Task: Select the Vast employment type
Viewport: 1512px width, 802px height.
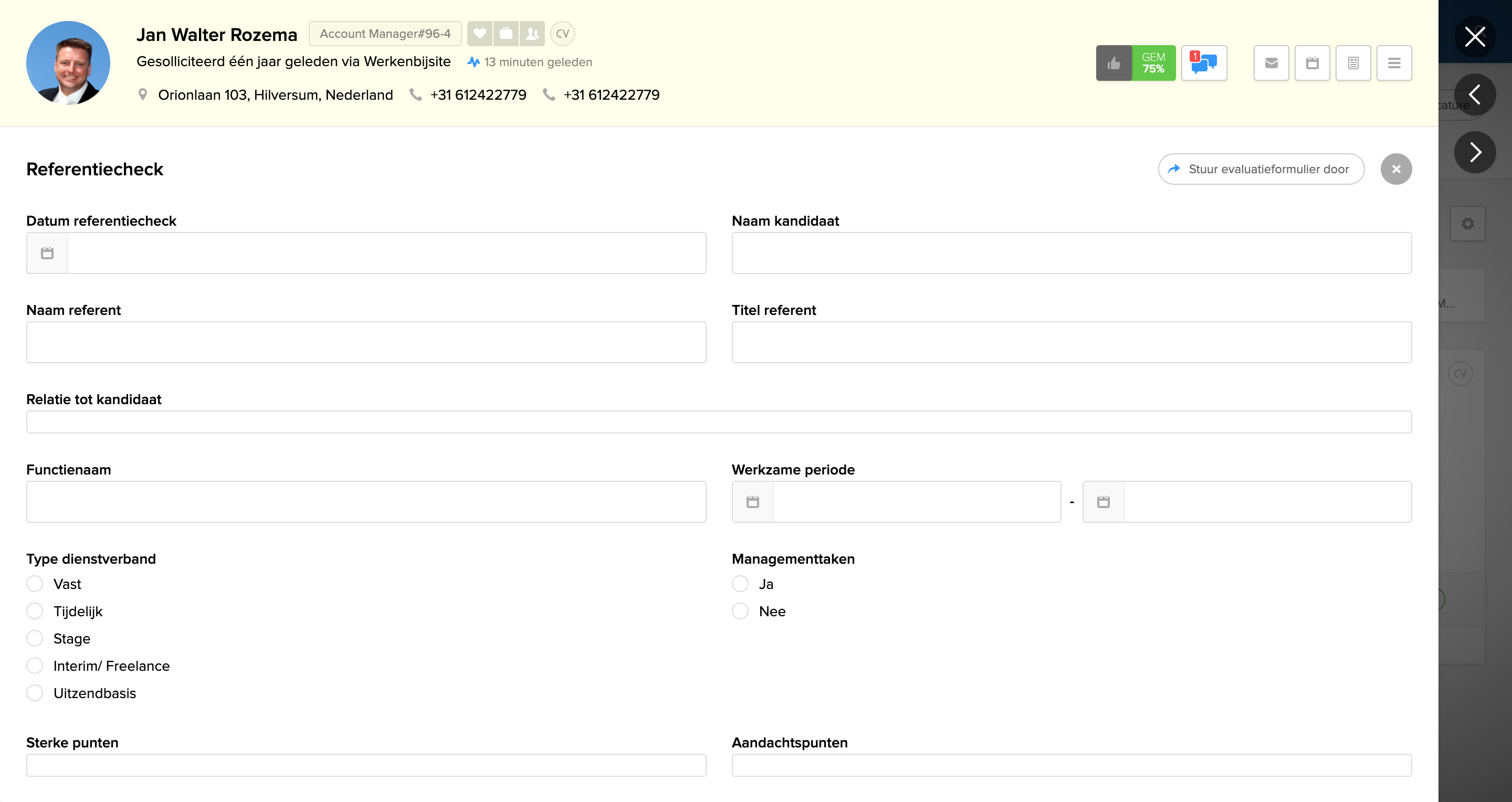Action: tap(35, 584)
